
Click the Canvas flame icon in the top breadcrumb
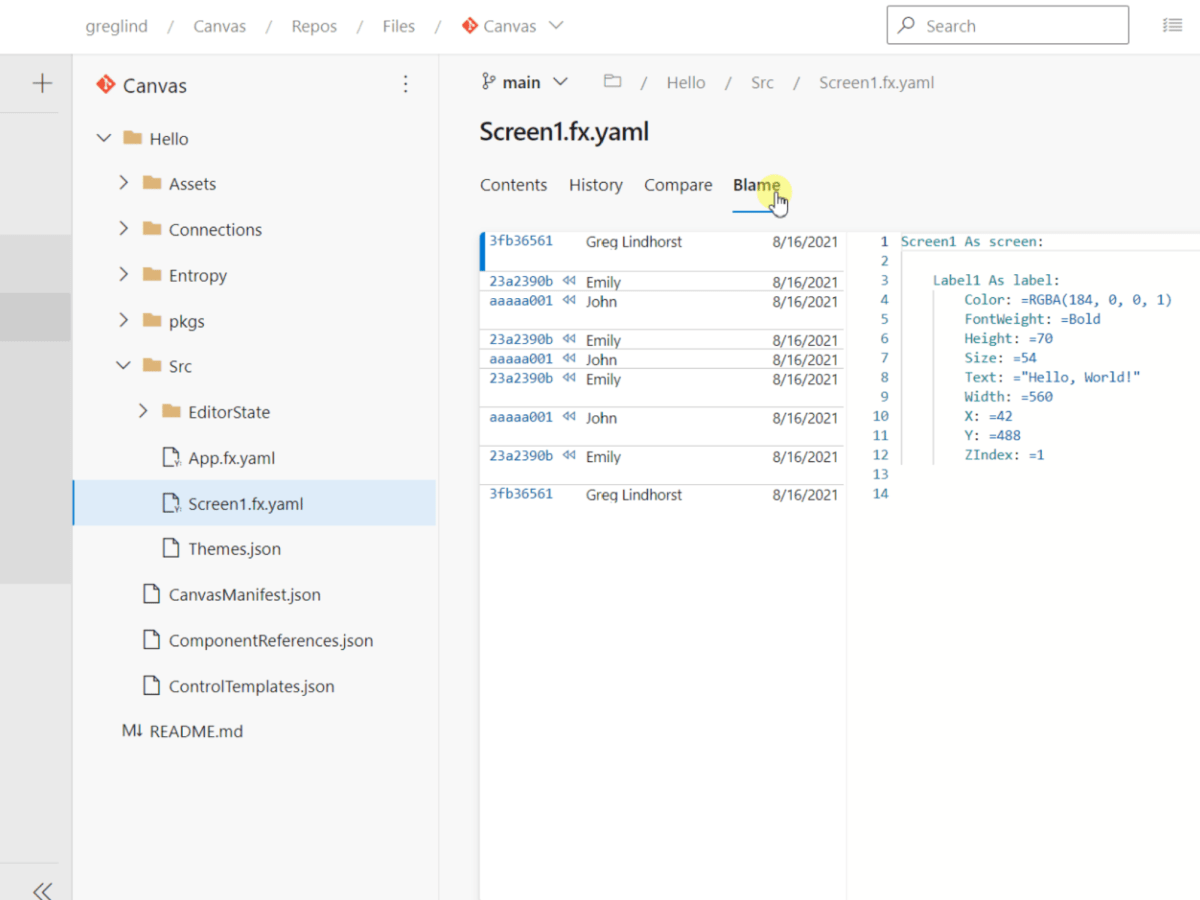point(470,26)
